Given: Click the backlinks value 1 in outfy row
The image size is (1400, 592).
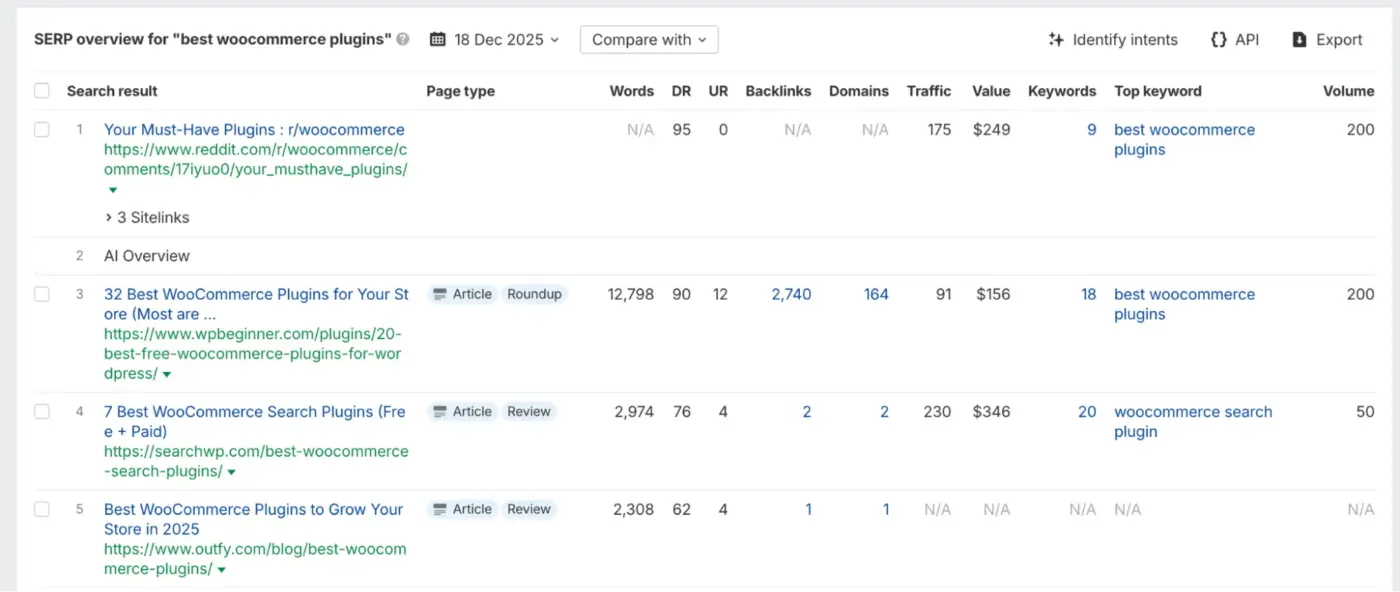Looking at the screenshot, I should [808, 509].
